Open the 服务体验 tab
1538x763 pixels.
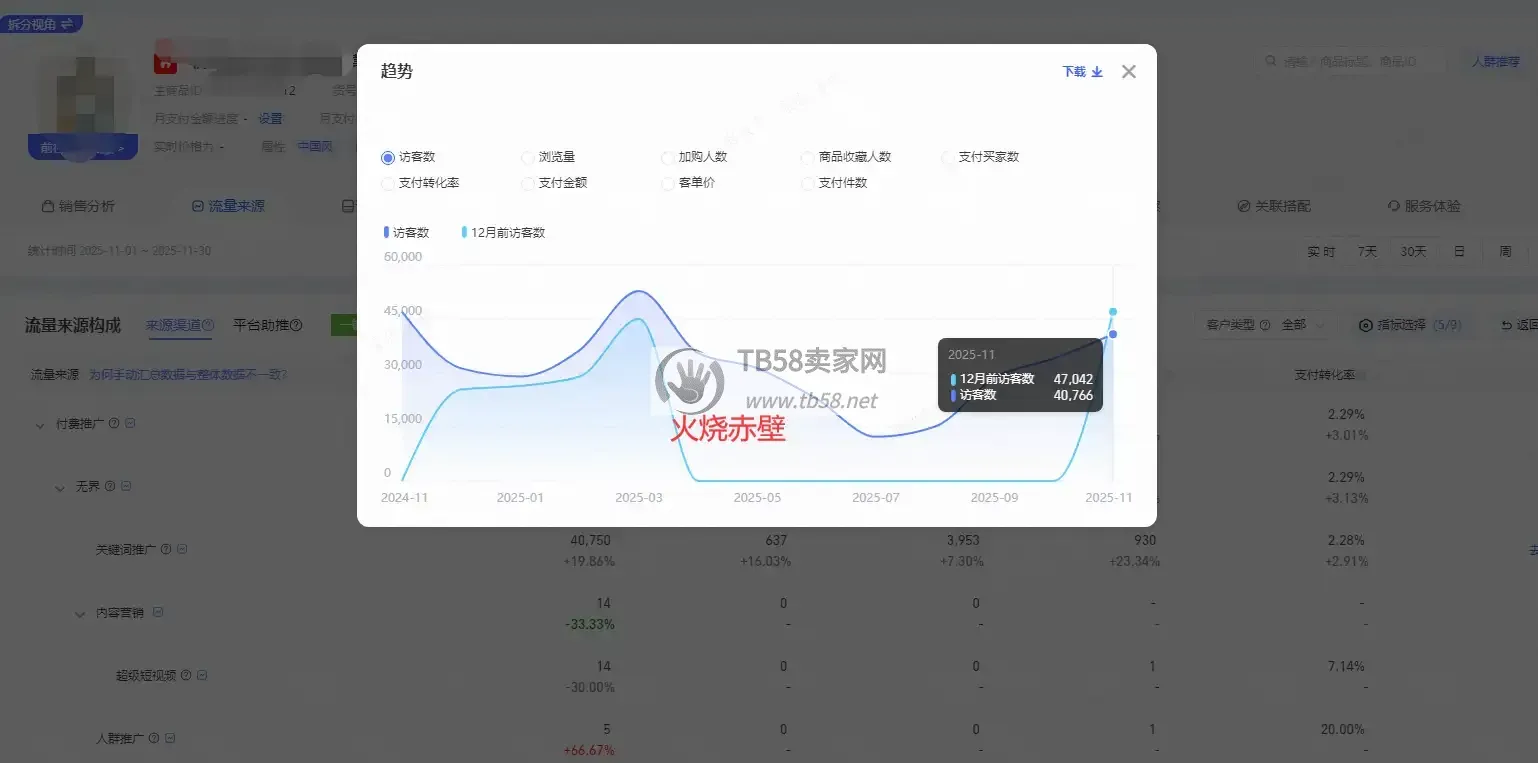pyautogui.click(x=1424, y=206)
